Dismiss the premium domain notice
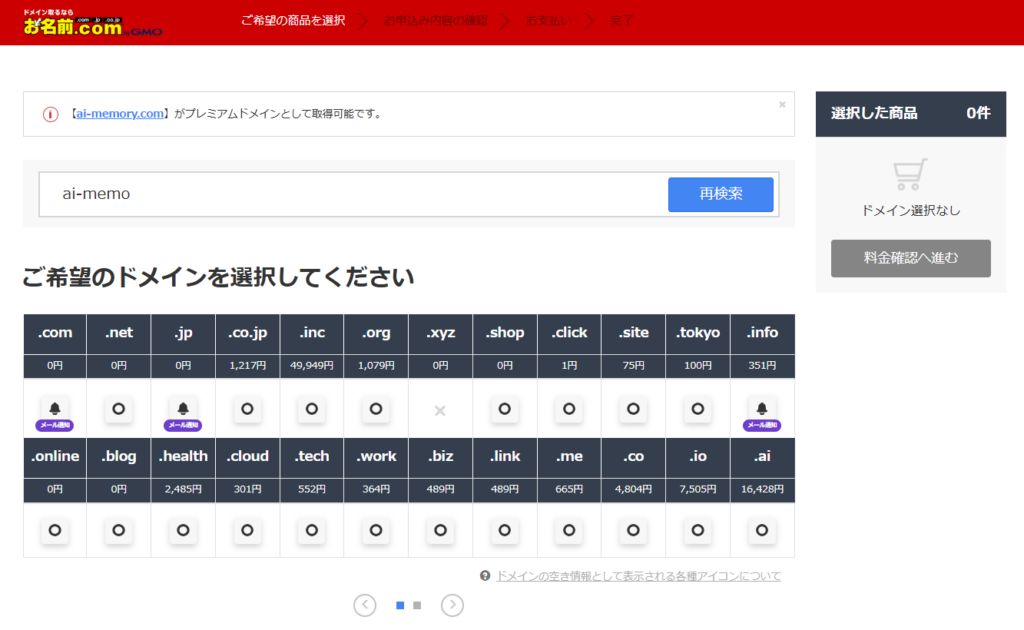1024x630 pixels. click(x=782, y=104)
